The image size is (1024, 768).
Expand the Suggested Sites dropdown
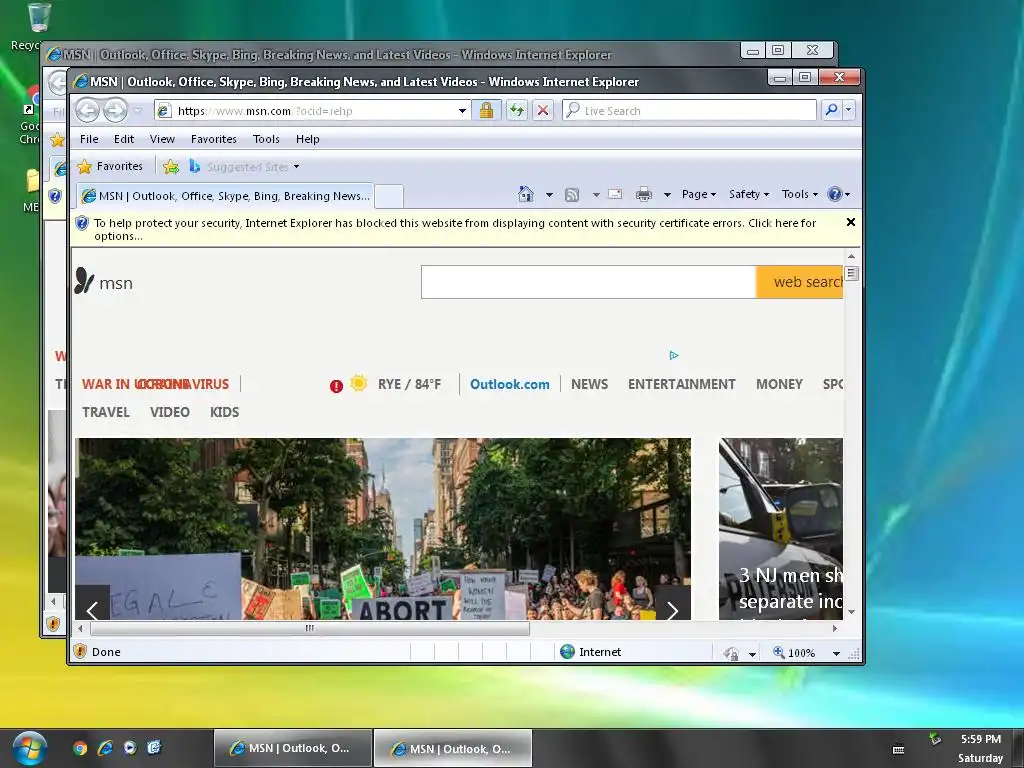pos(296,167)
